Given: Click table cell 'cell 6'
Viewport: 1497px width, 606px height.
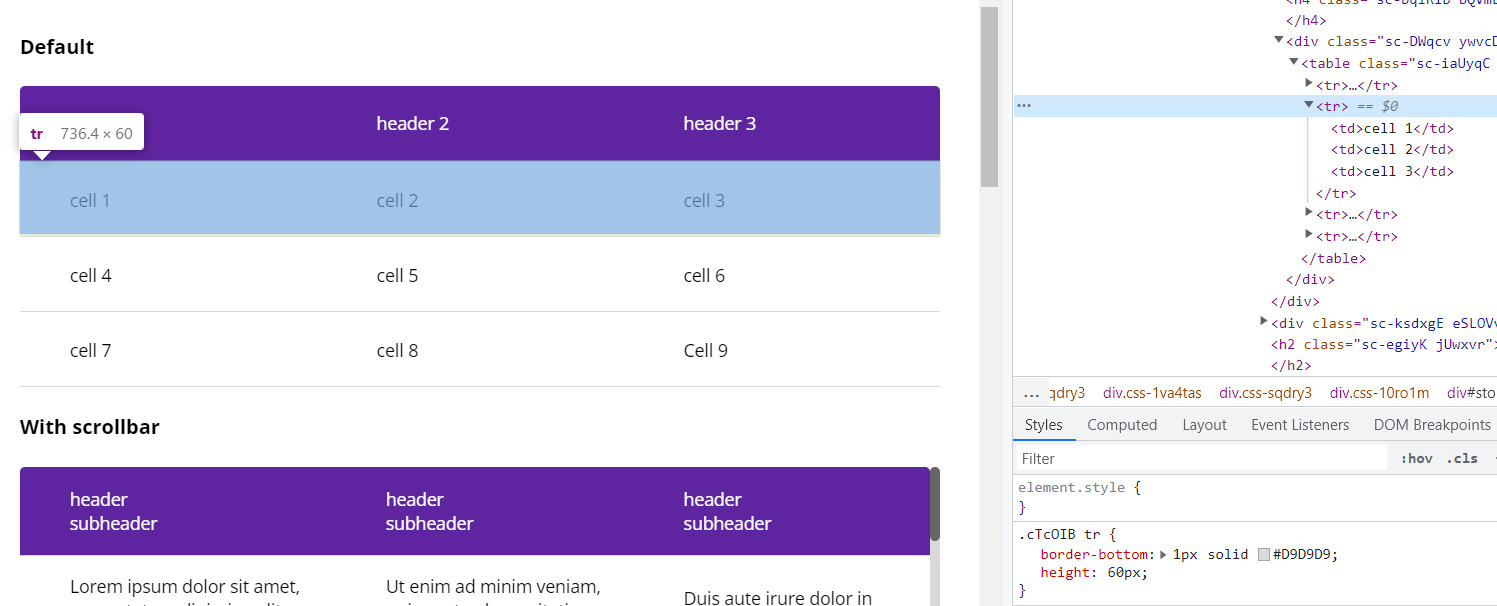Looking at the screenshot, I should (704, 276).
